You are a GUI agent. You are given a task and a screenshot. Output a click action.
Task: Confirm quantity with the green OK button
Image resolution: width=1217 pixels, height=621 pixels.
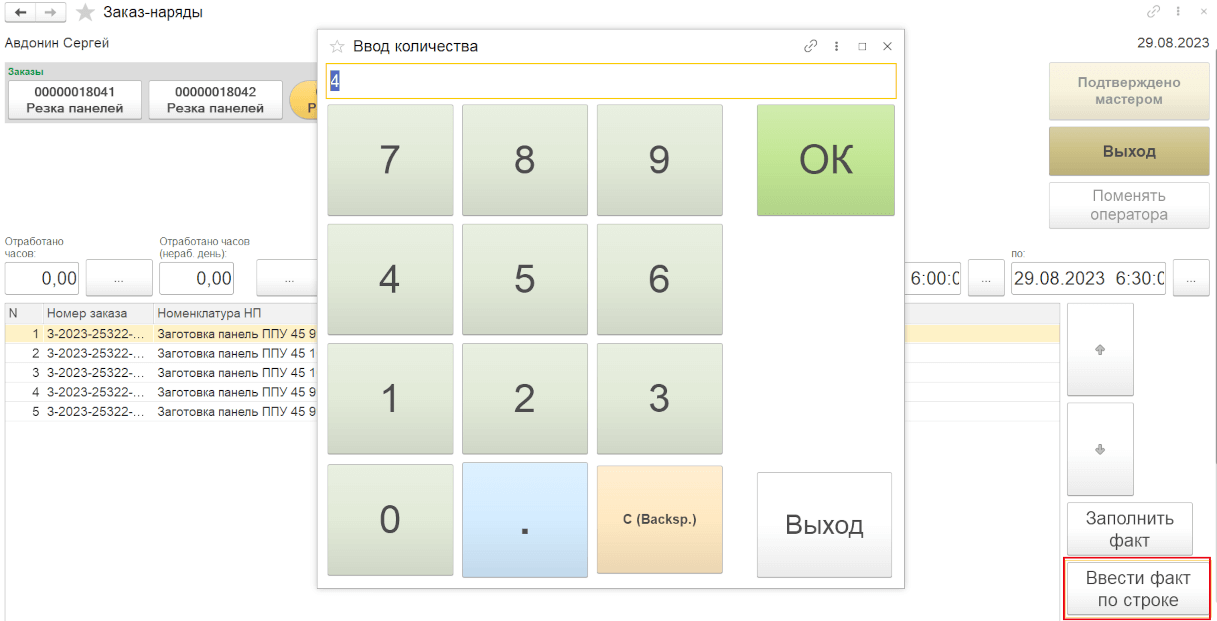825,160
